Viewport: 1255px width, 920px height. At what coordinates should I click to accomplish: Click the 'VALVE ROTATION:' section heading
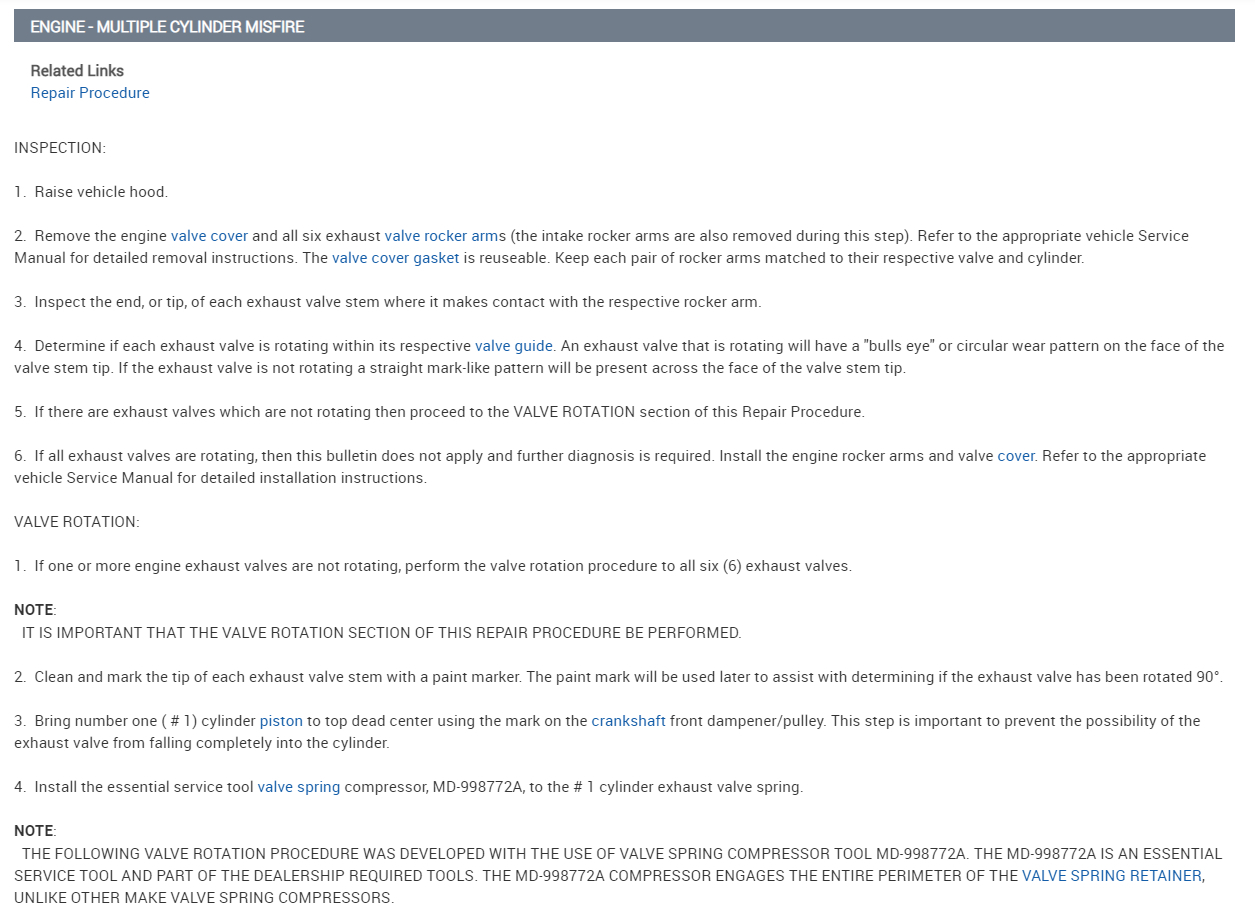pos(77,522)
